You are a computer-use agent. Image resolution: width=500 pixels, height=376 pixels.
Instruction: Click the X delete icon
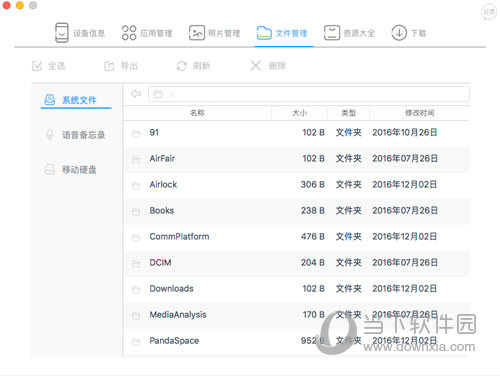coord(256,66)
